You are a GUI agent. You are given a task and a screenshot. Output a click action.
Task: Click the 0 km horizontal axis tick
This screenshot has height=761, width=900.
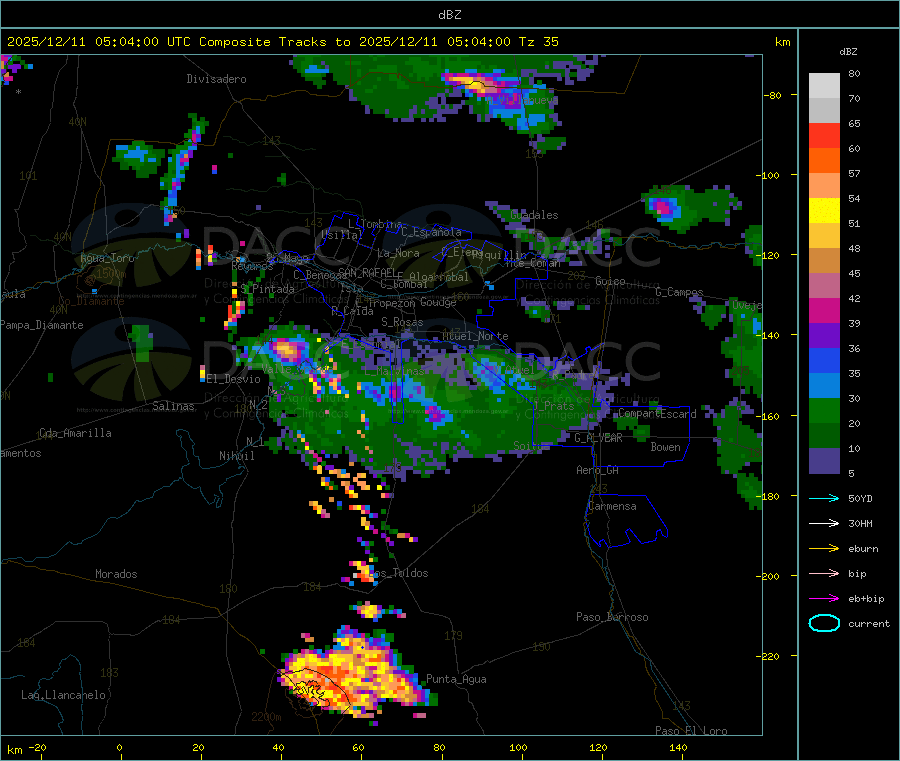pyautogui.click(x=119, y=747)
